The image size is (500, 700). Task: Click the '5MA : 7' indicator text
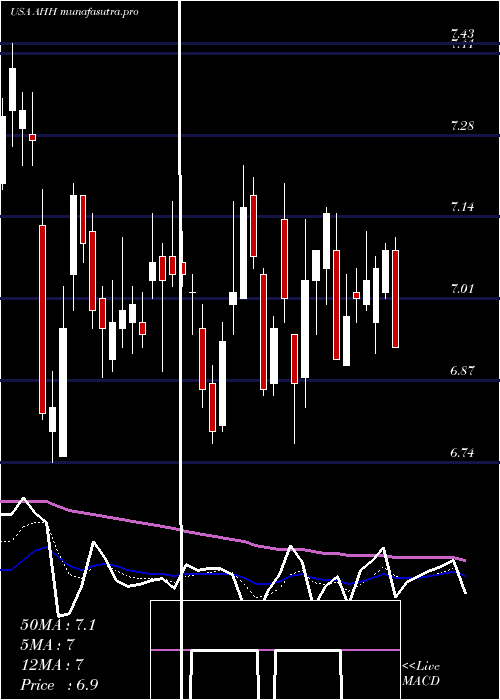47,645
